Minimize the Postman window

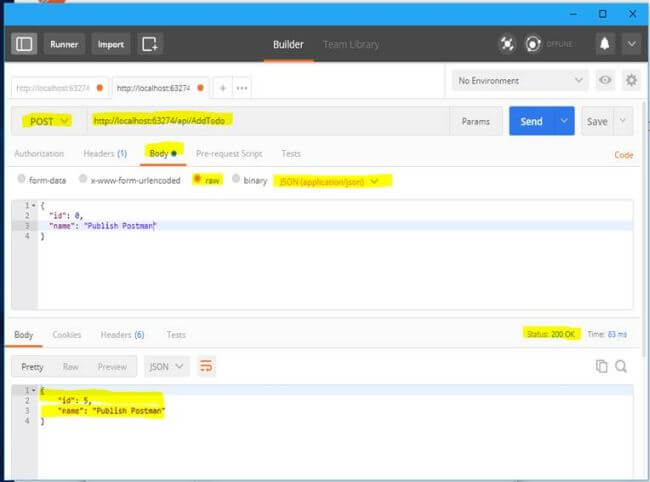tap(573, 14)
